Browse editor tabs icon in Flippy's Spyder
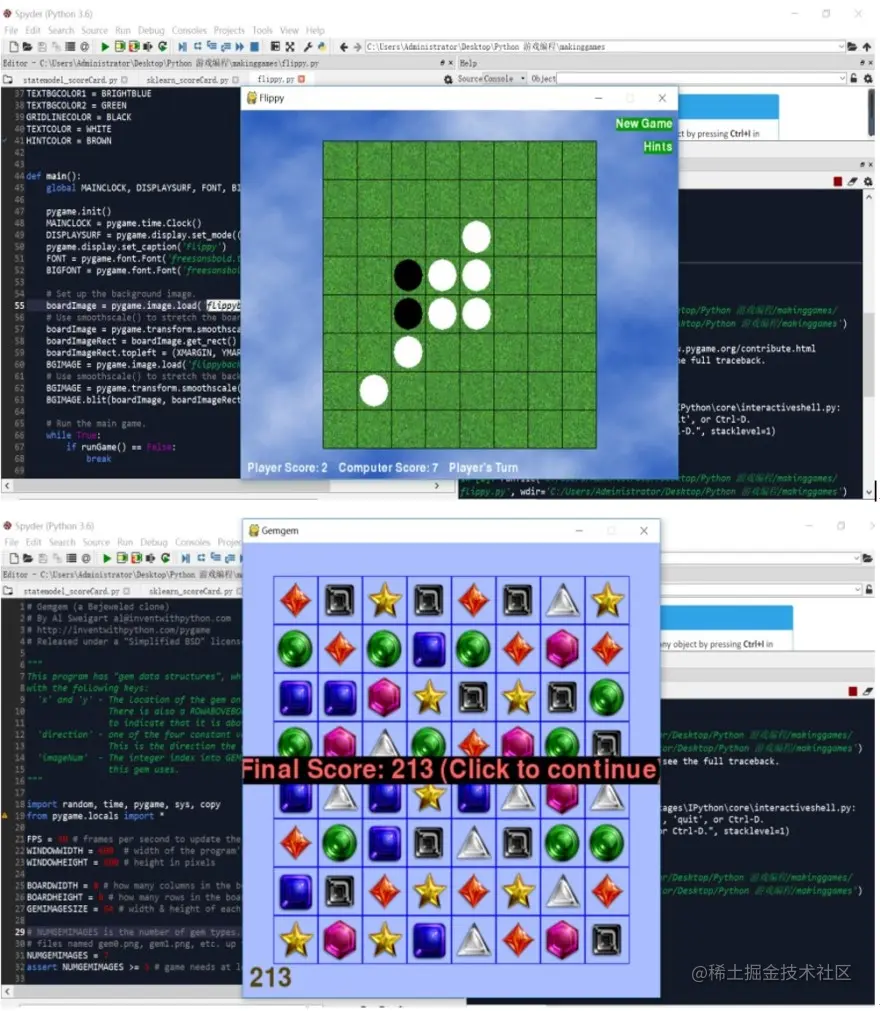880x1011 pixels. [8, 80]
